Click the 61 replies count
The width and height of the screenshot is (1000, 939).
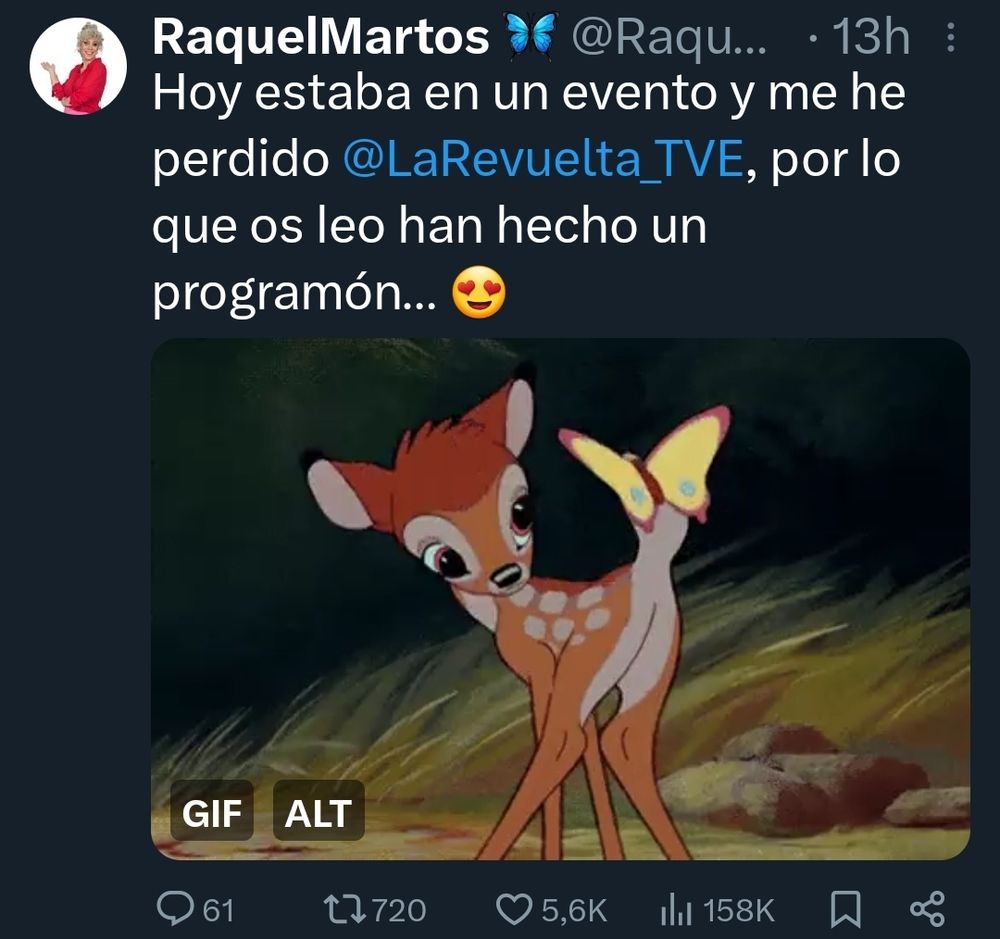pyautogui.click(x=219, y=910)
